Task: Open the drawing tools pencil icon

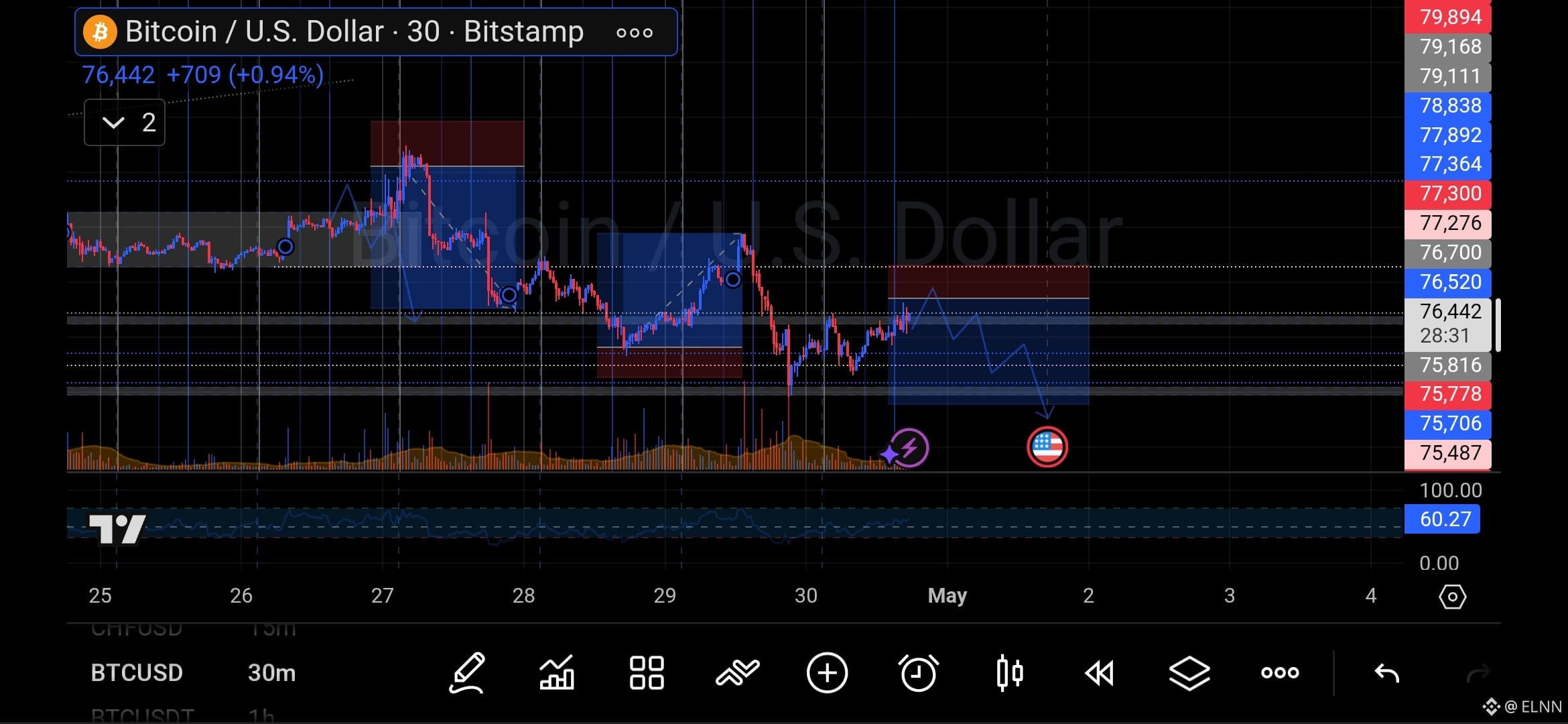Action: pos(467,672)
